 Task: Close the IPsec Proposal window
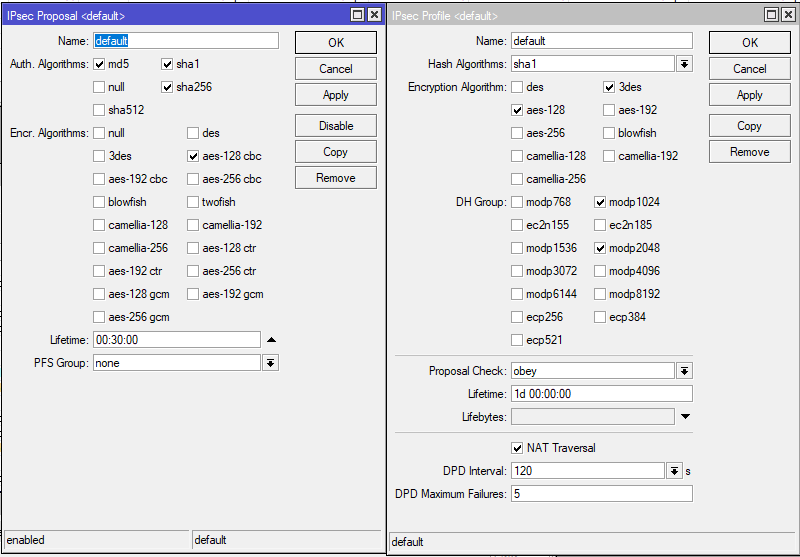pyautogui.click(x=374, y=15)
